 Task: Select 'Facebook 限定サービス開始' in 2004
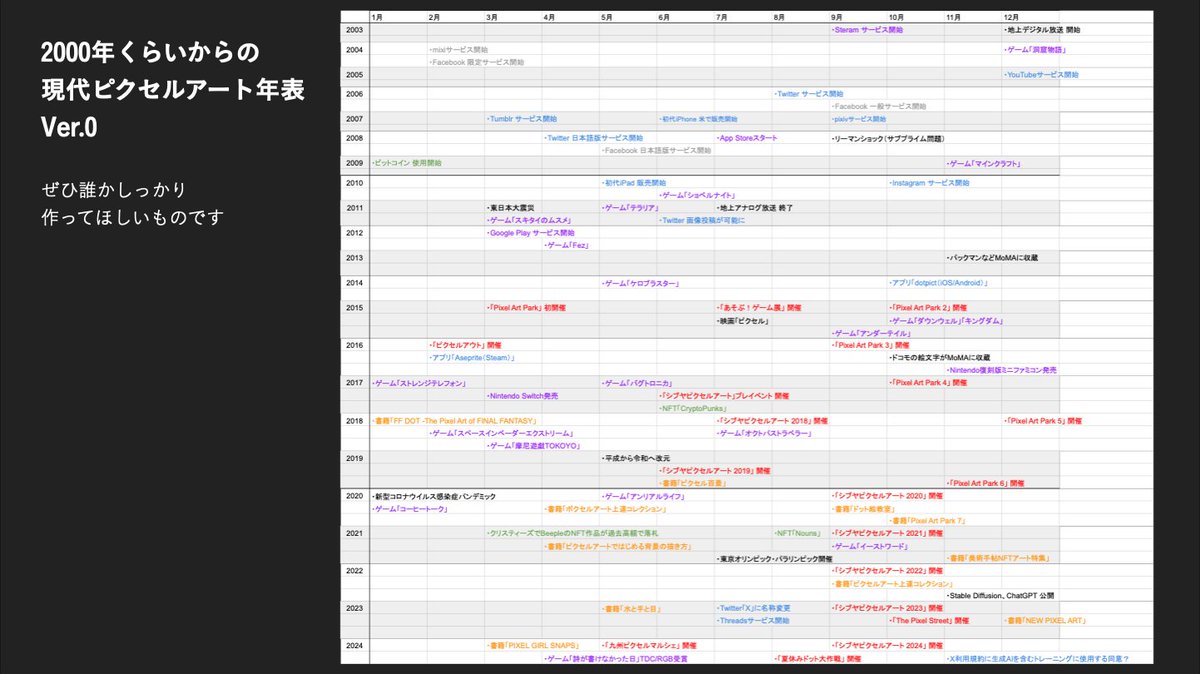click(476, 62)
